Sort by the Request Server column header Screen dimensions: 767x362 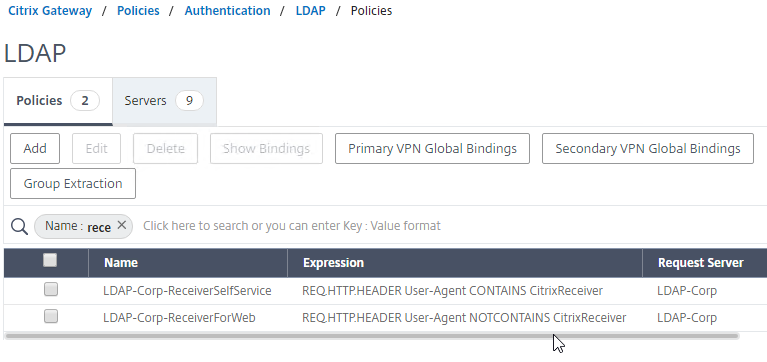click(704, 263)
